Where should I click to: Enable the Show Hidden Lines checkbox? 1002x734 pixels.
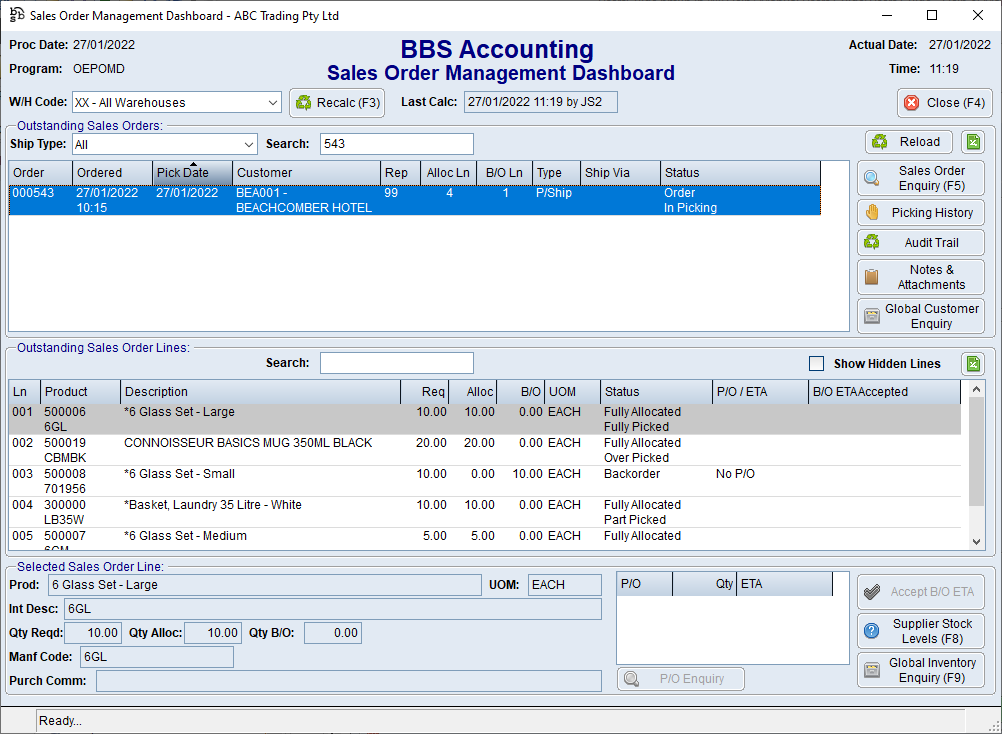[817, 363]
